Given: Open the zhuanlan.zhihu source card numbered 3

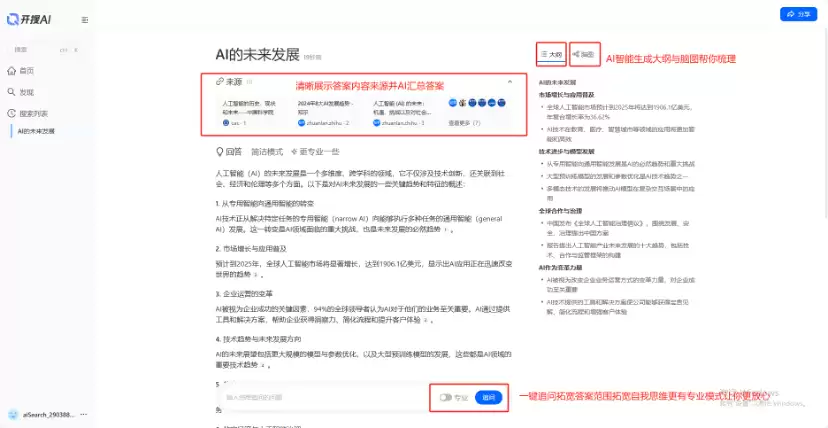Looking at the screenshot, I should coord(401,113).
